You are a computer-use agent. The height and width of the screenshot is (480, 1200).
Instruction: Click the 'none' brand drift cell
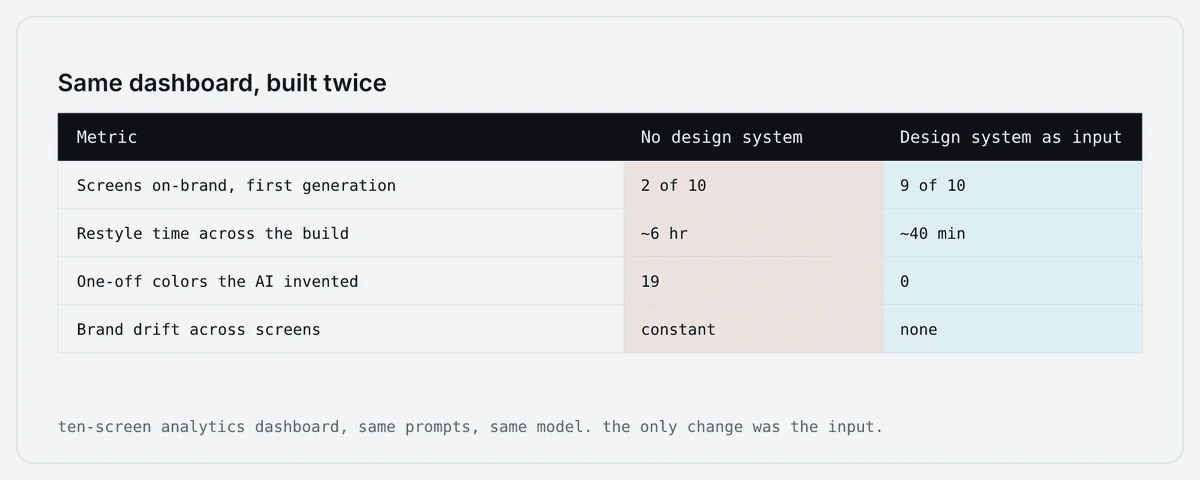[1012, 329]
